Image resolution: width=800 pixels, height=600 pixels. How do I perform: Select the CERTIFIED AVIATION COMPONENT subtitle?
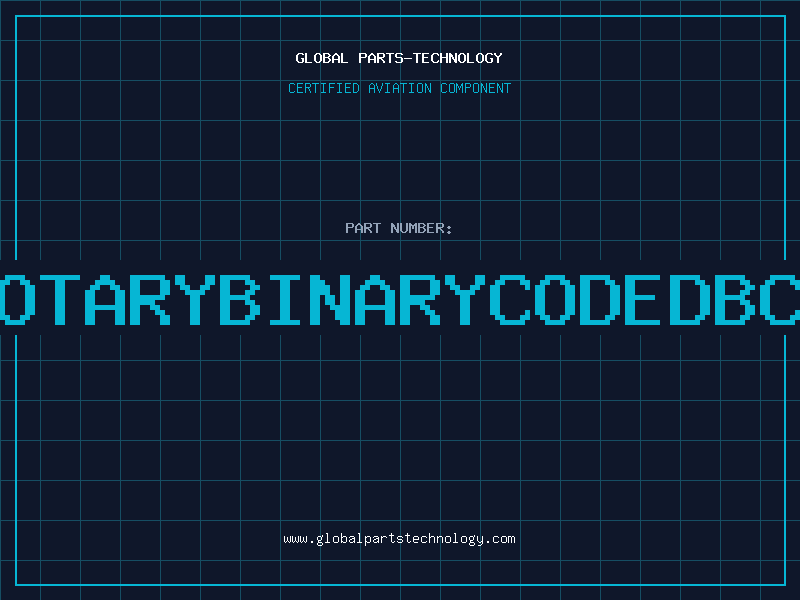(x=399, y=88)
